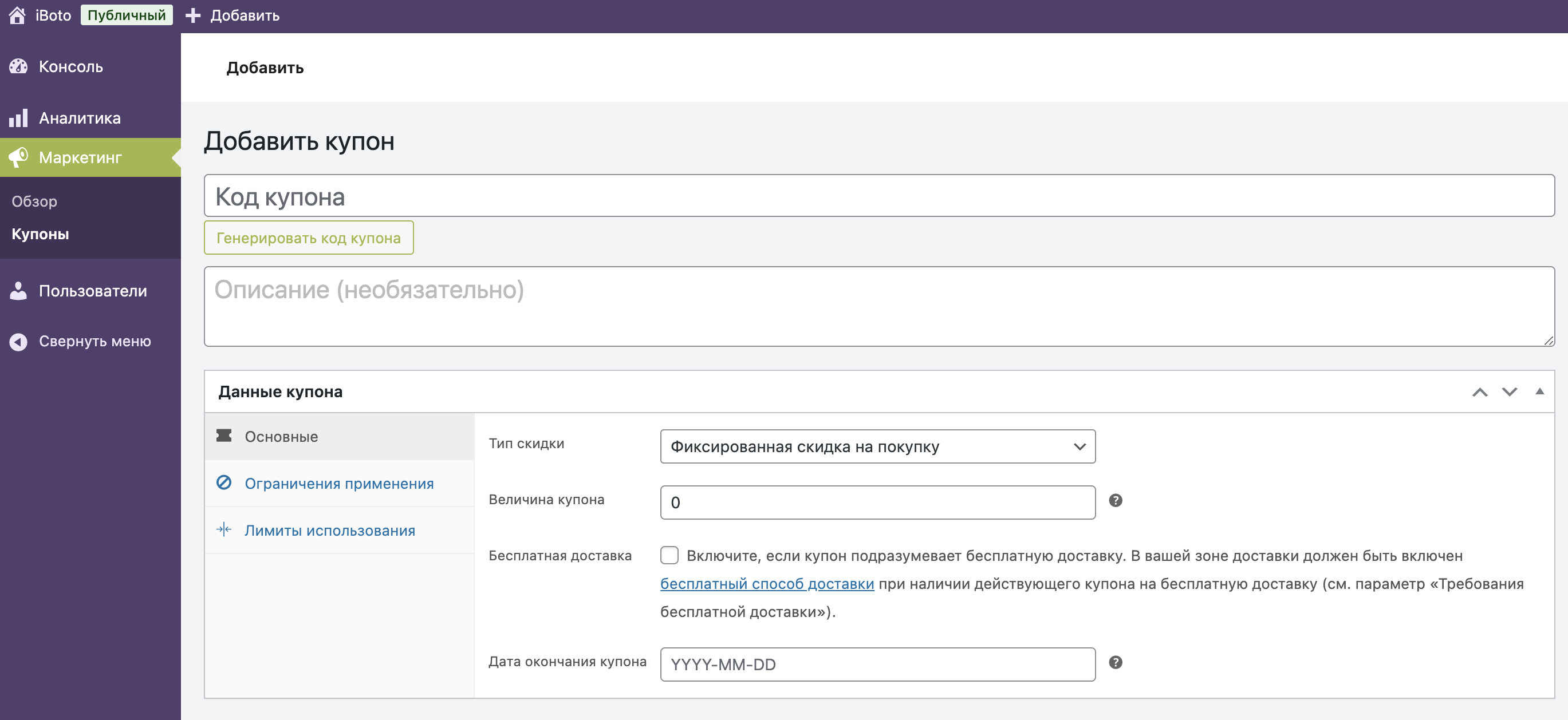This screenshot has width=1568, height=720.
Task: Click the plus icon in top bar
Action: click(193, 15)
